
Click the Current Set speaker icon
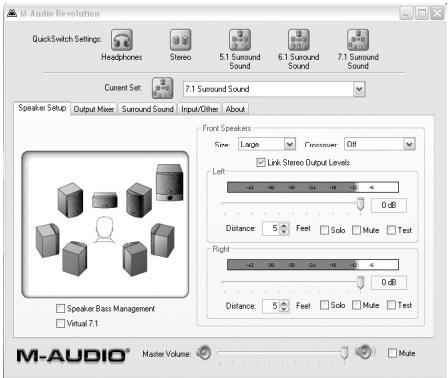pos(162,88)
